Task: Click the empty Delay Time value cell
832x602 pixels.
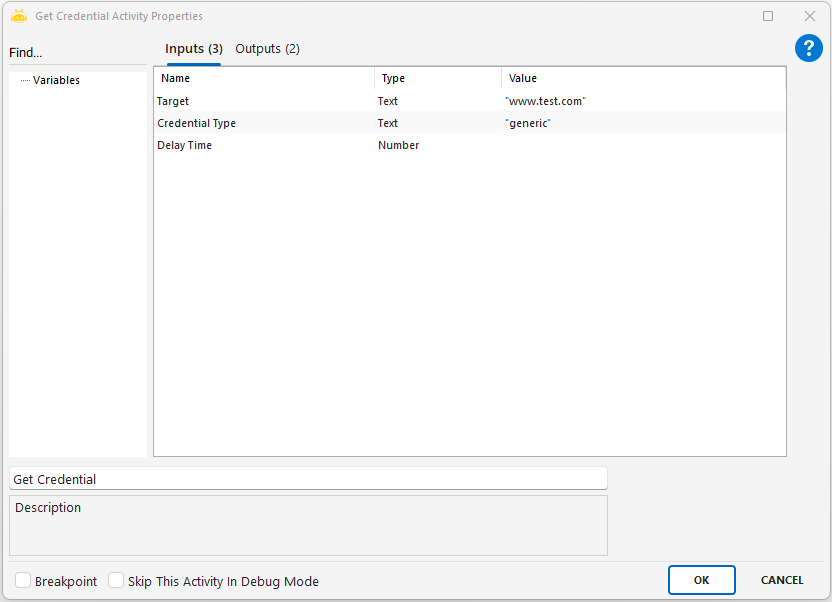Action: [x=643, y=145]
